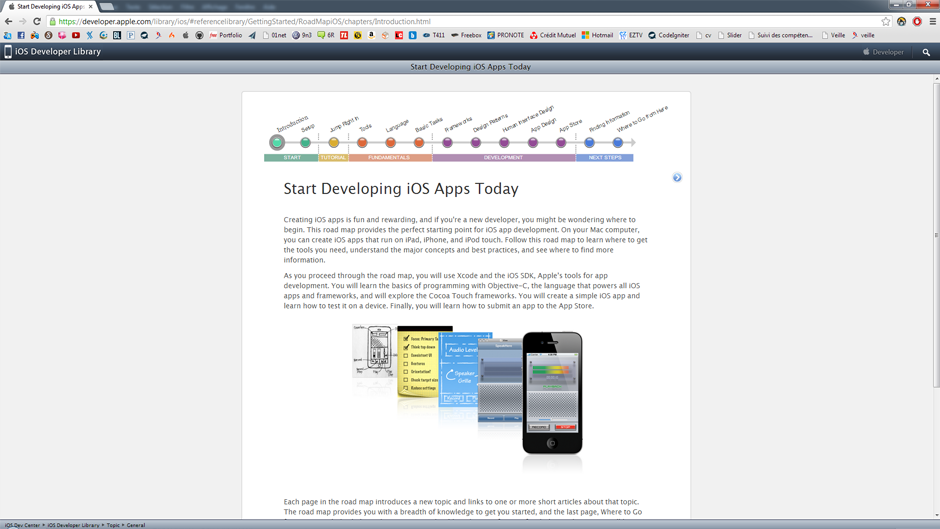The image size is (940, 529).
Task: Select the Tools road map marker
Action: (x=362, y=143)
